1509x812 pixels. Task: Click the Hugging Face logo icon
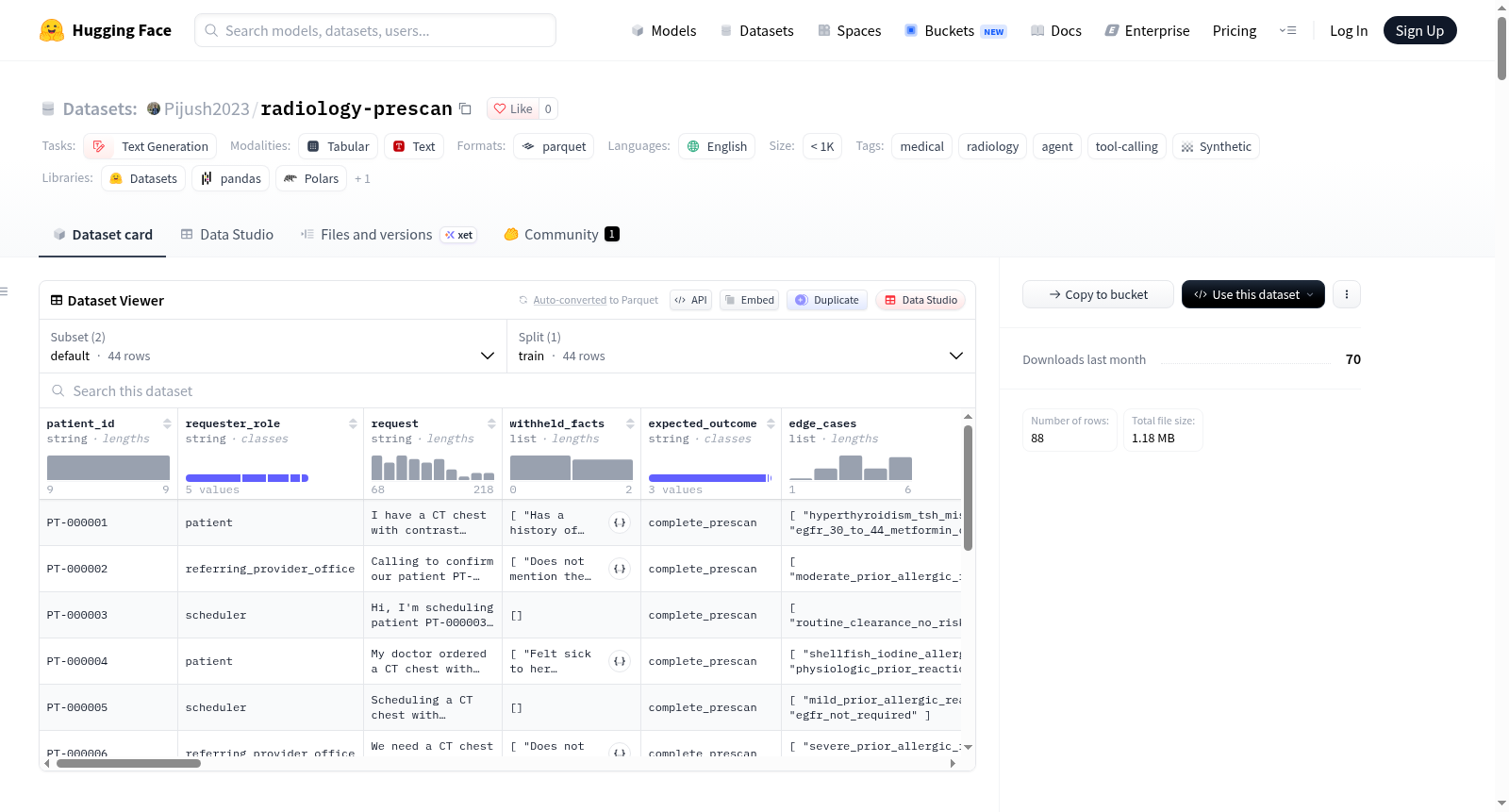tap(52, 30)
